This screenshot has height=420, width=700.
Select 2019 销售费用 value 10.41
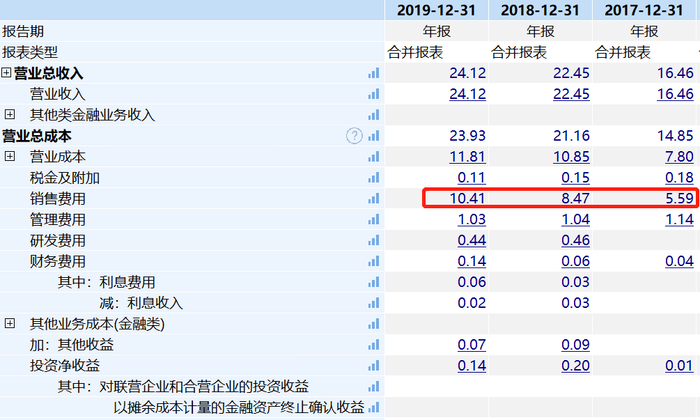point(467,198)
